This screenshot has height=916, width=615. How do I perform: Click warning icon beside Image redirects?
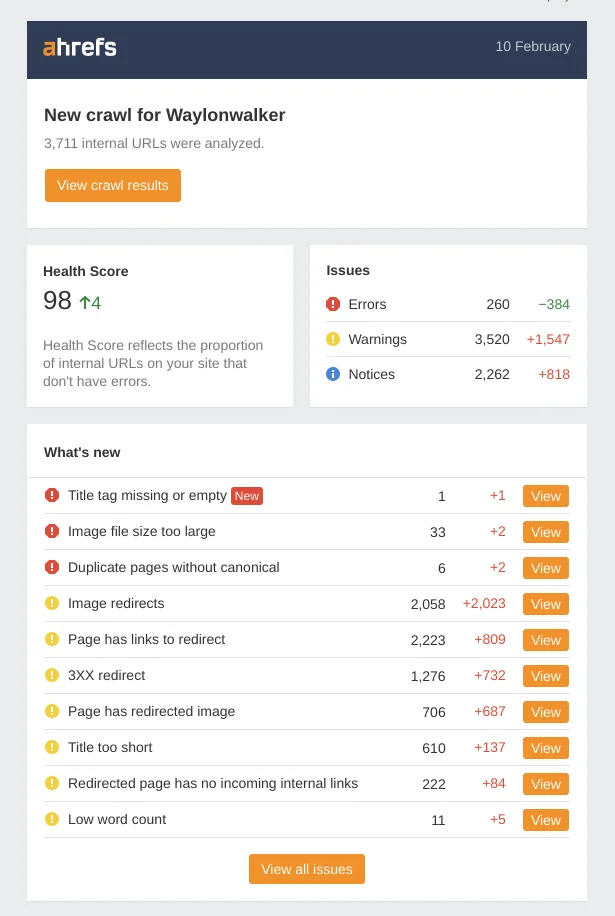[52, 603]
